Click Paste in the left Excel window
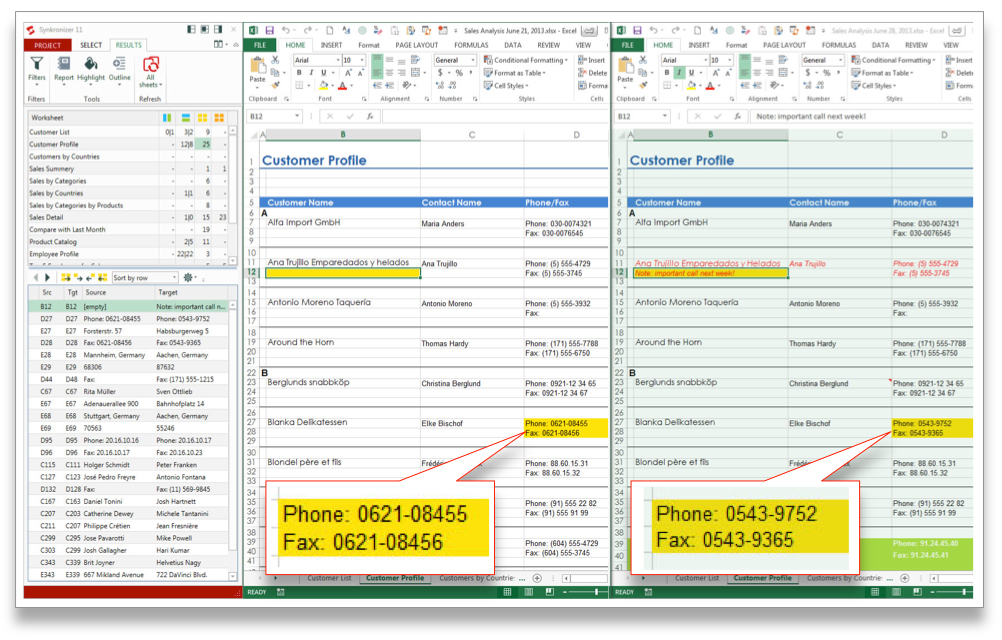 [258, 70]
